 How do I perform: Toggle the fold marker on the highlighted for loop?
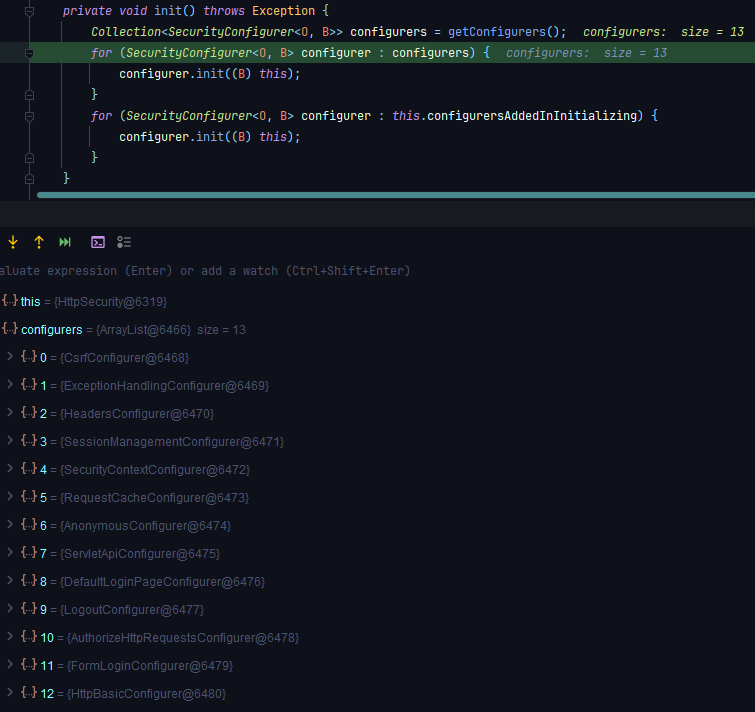tap(29, 53)
